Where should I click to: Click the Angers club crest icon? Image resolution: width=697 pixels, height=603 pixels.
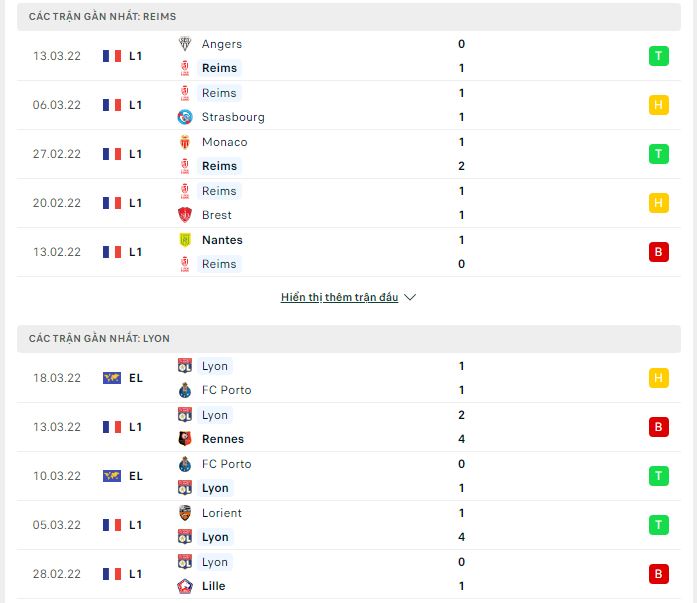pyautogui.click(x=185, y=44)
